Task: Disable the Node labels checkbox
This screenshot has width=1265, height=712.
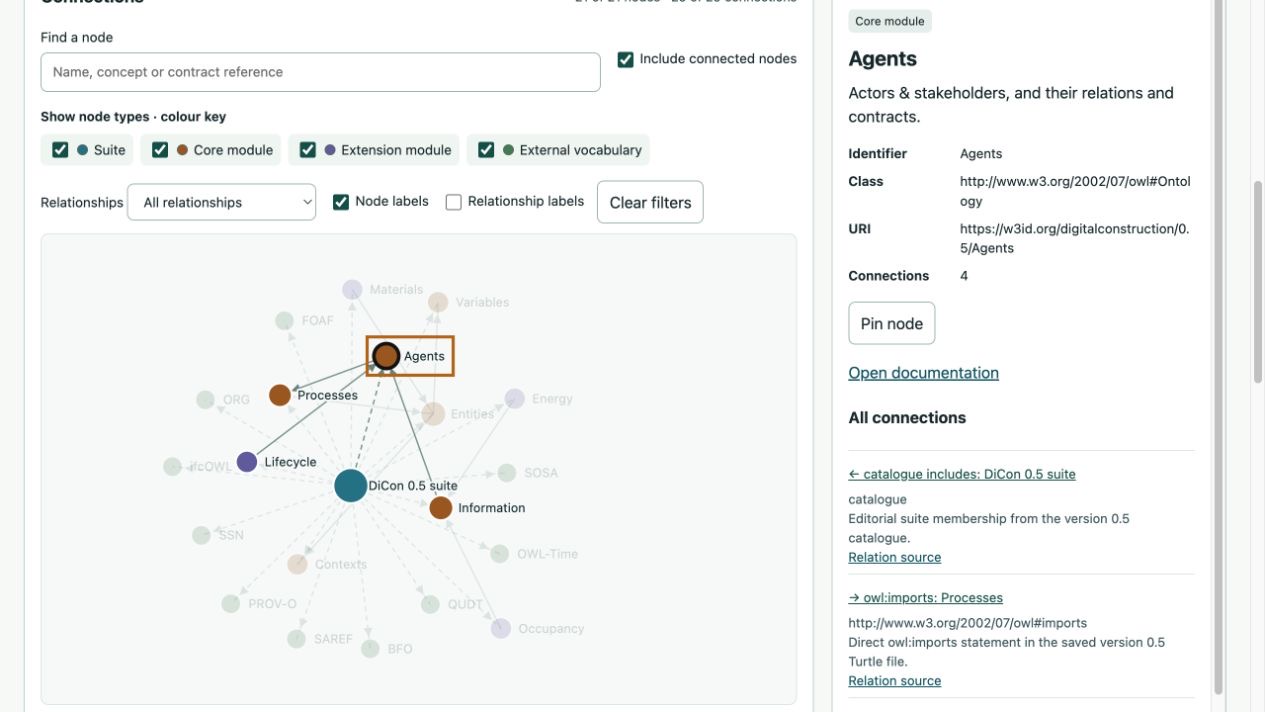Action: 341,202
